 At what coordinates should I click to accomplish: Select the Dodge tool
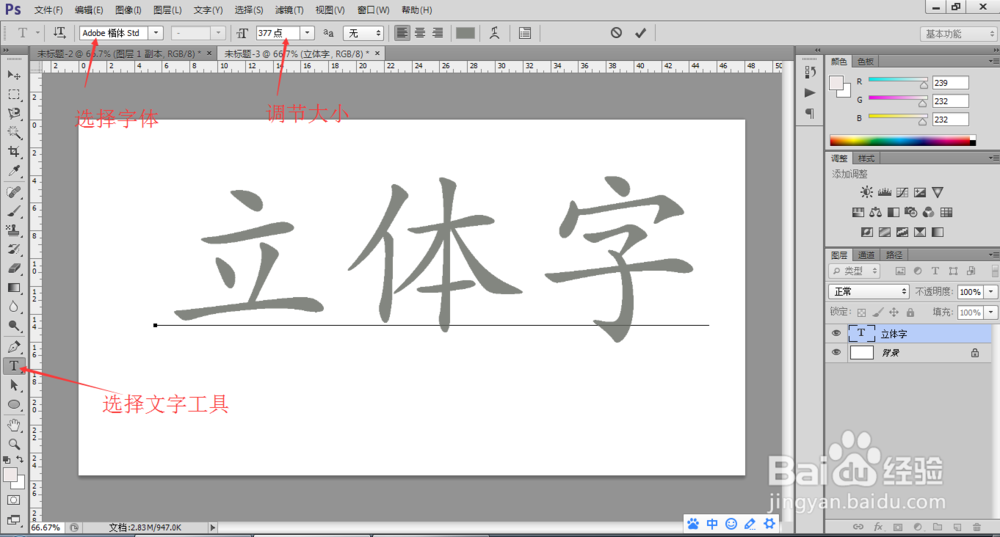(13, 326)
